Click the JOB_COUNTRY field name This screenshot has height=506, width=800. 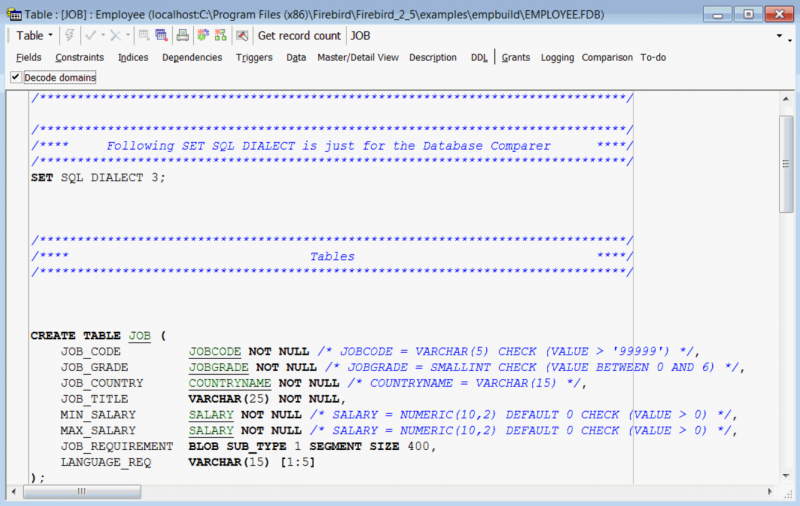pyautogui.click(x=102, y=383)
